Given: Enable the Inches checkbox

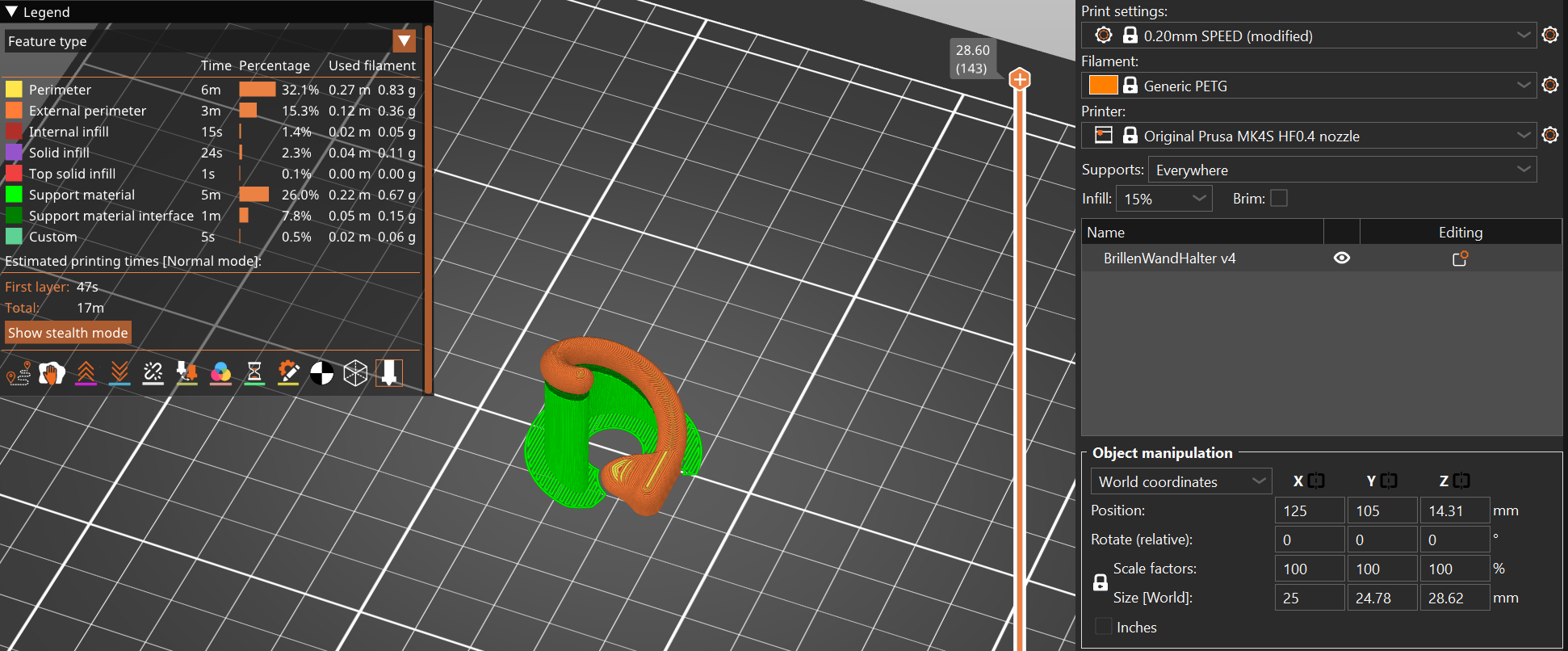Looking at the screenshot, I should (1104, 627).
